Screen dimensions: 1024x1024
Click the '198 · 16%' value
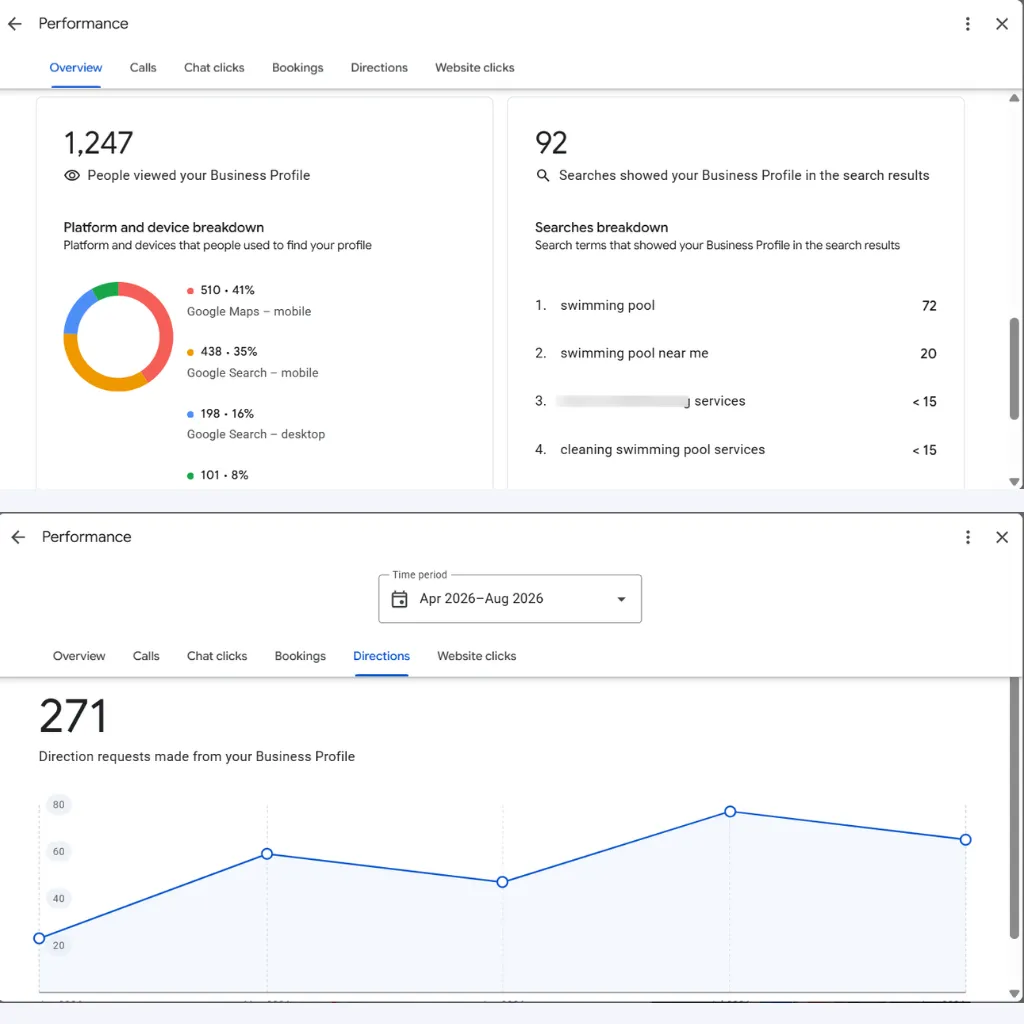227,413
